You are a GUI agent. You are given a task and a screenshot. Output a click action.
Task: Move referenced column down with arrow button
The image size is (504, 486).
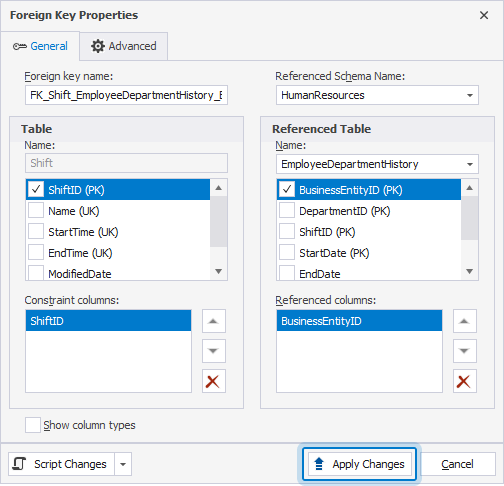[465, 351]
